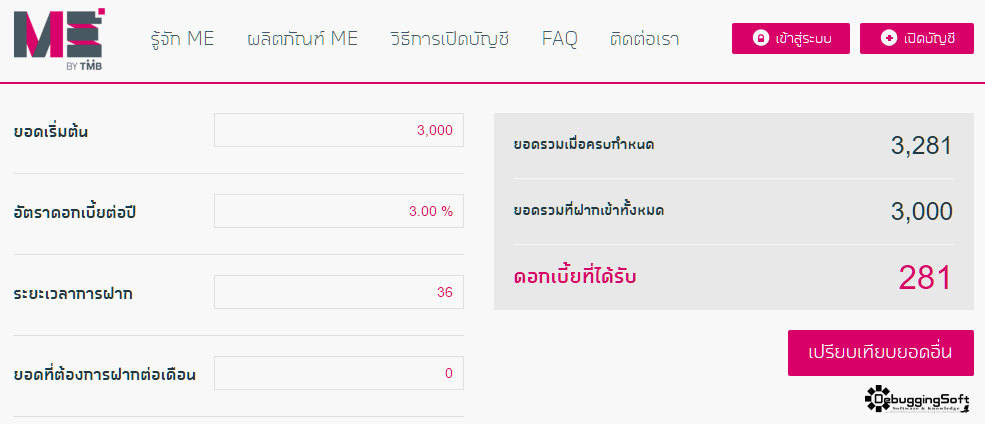Select the monthly deposit field showing 0
This screenshot has height=424, width=985.
[x=339, y=373]
